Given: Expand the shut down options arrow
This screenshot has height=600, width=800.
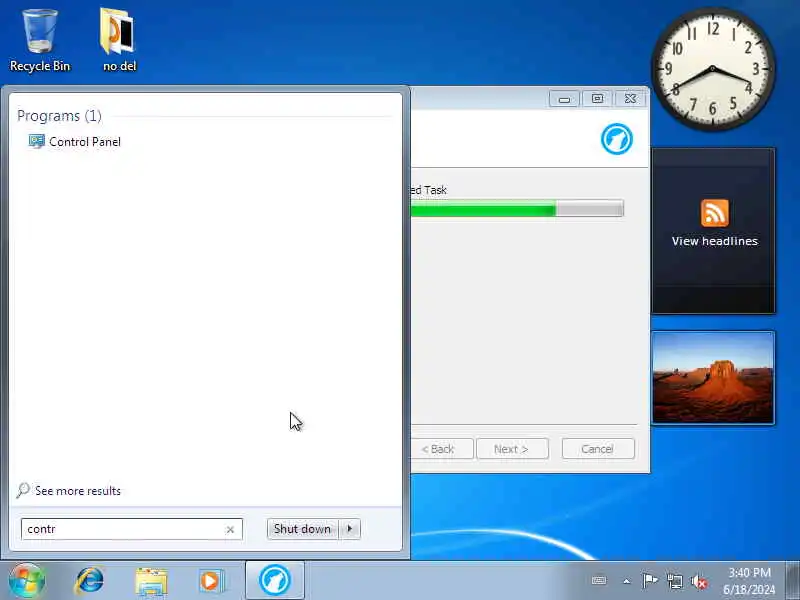Looking at the screenshot, I should coord(350,529).
